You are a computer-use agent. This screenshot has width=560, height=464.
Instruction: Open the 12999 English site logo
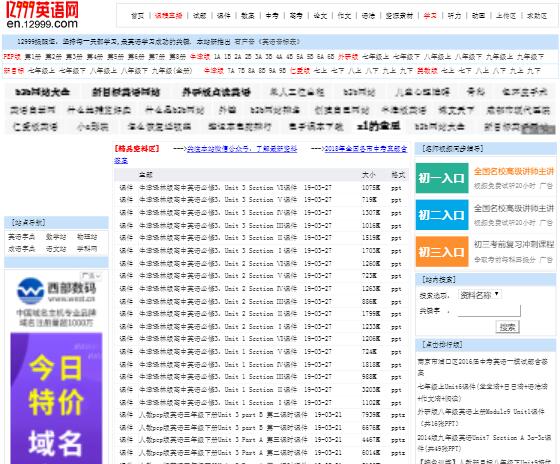coord(42,14)
